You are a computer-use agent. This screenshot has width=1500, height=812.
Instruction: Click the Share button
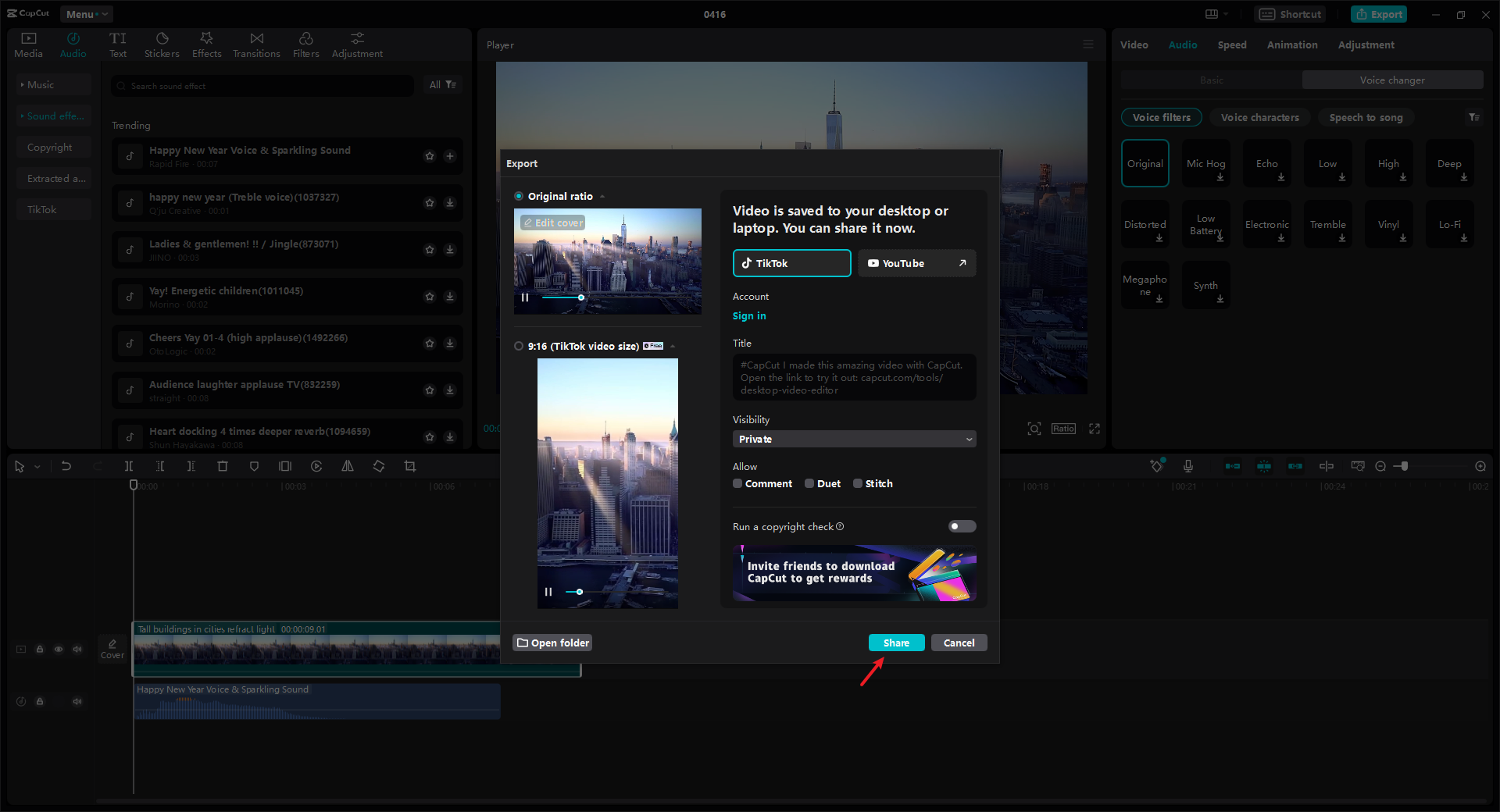tap(896, 642)
